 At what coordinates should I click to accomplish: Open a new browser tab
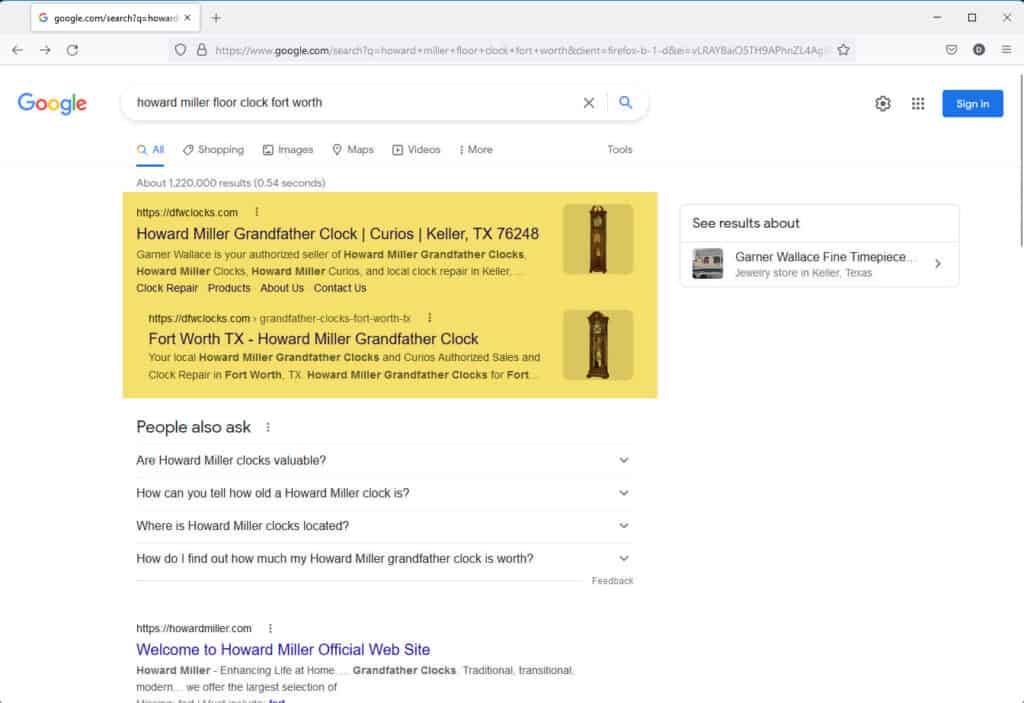pyautogui.click(x=216, y=18)
